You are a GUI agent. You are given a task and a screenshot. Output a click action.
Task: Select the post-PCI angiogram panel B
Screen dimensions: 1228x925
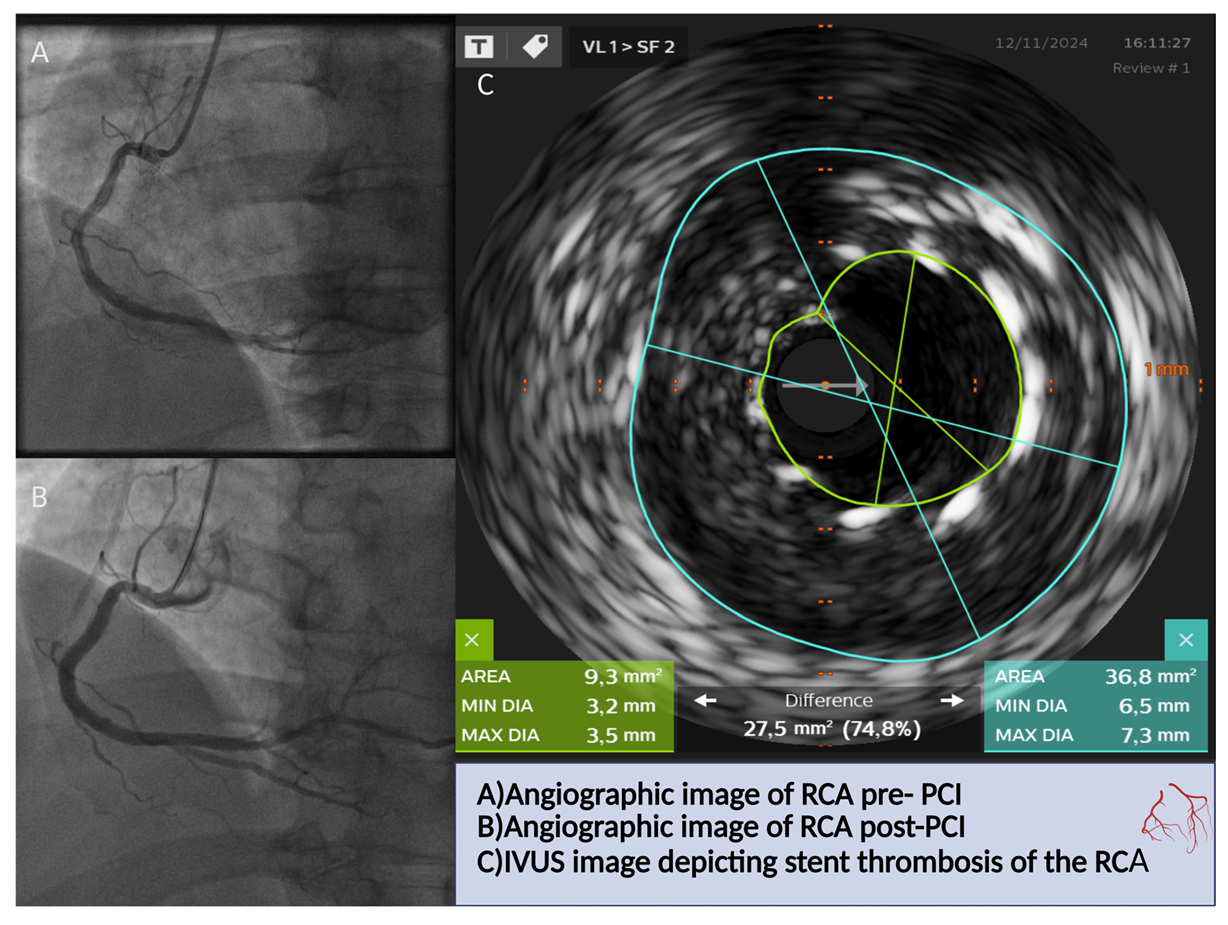click(x=235, y=680)
